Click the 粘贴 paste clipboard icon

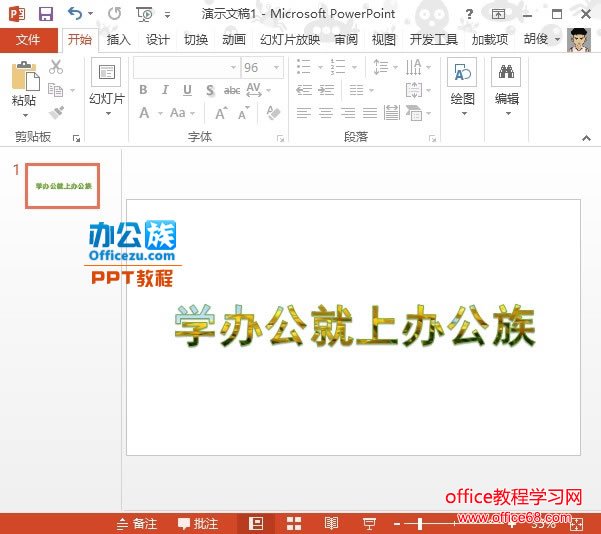coord(25,76)
